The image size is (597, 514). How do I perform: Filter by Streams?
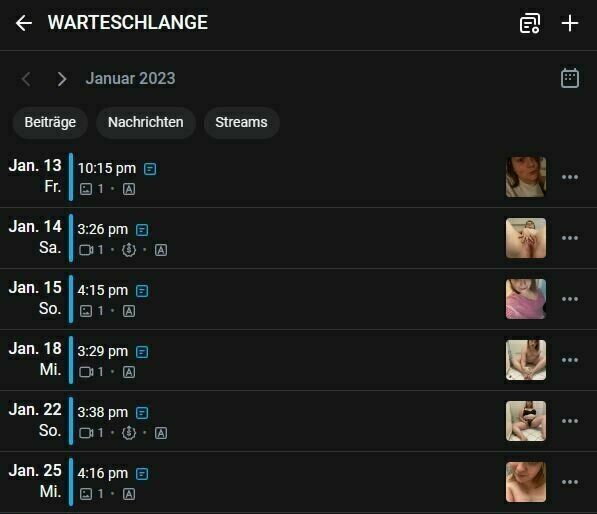pyautogui.click(x=241, y=123)
